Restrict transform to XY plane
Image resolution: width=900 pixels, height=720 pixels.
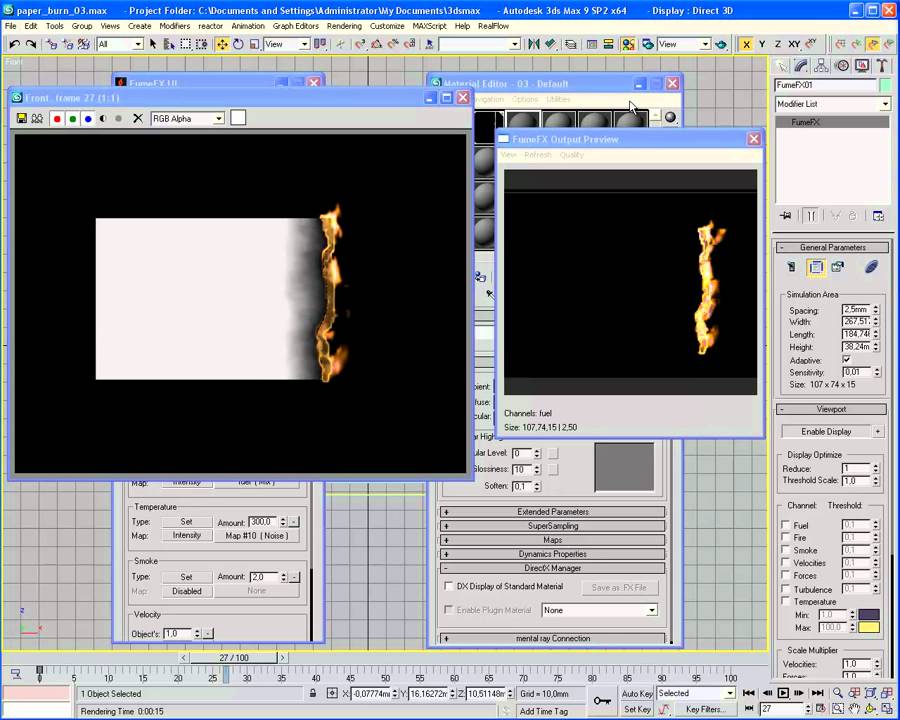coord(794,44)
